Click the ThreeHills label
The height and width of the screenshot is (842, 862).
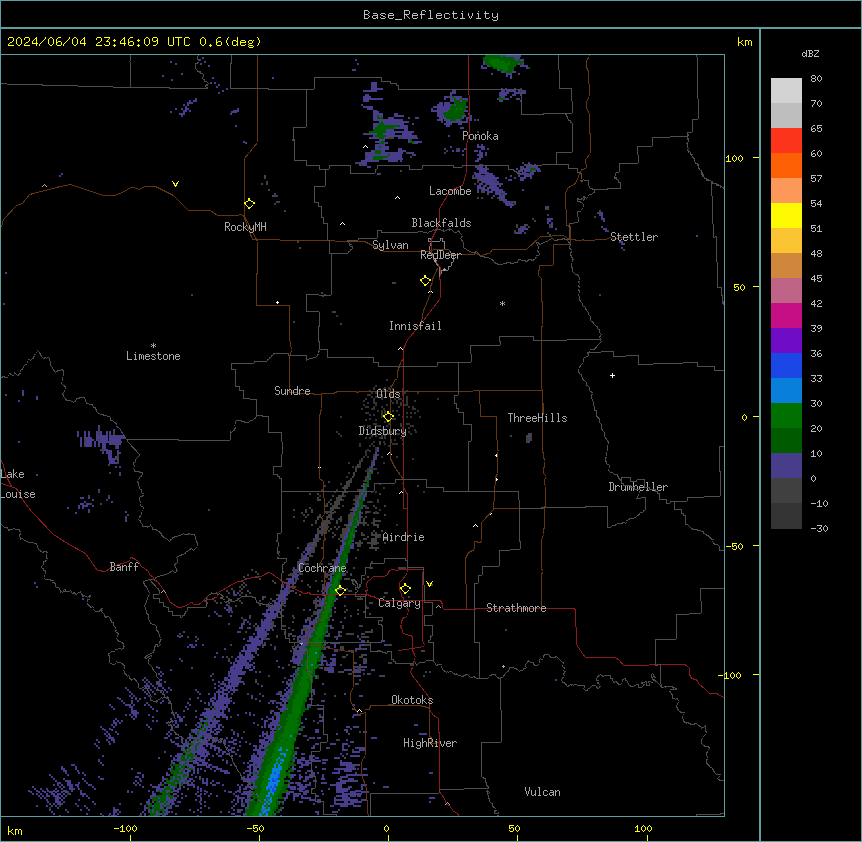click(537, 418)
